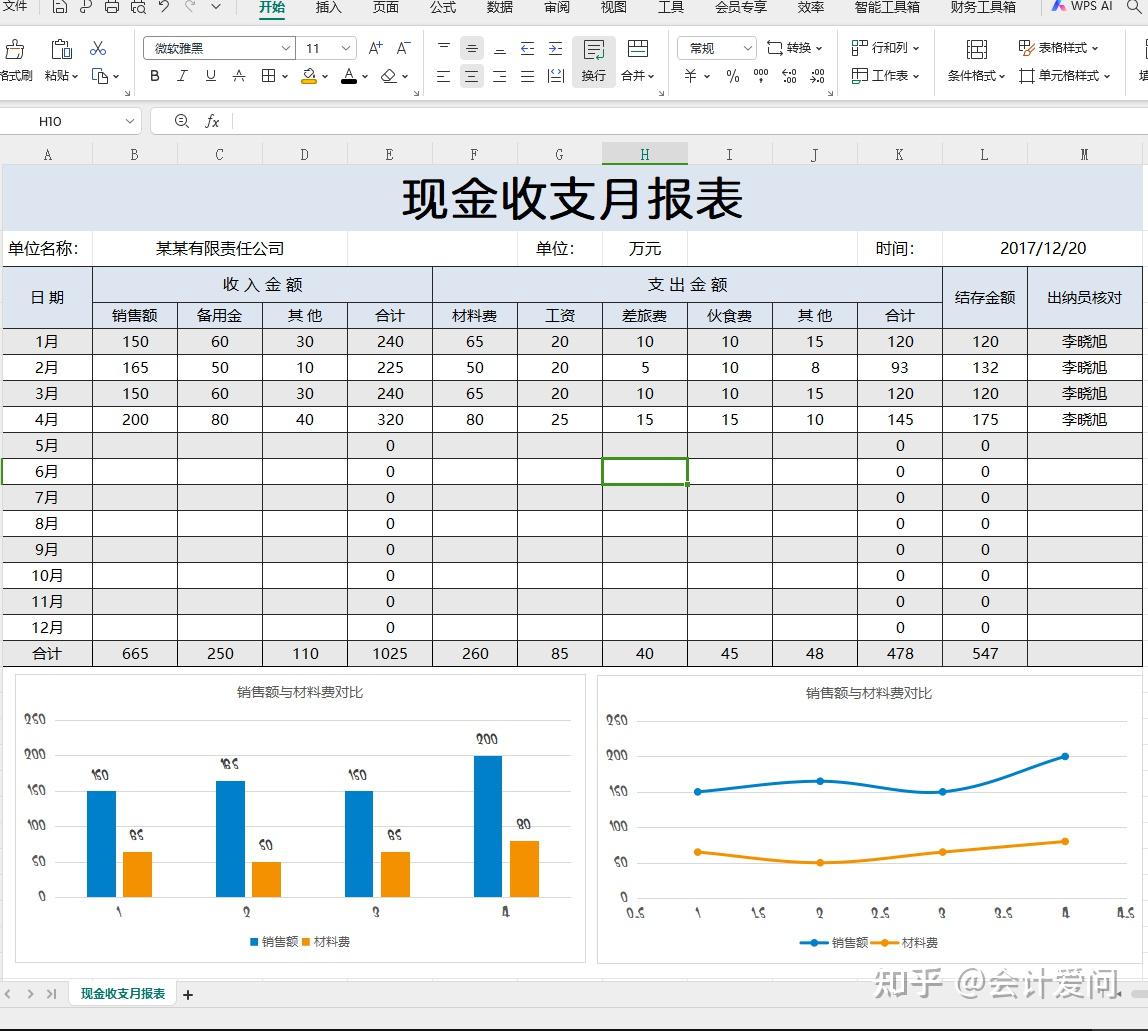The image size is (1148, 1031).
Task: Toggle Wrap Text (换行)
Action: pos(594,61)
